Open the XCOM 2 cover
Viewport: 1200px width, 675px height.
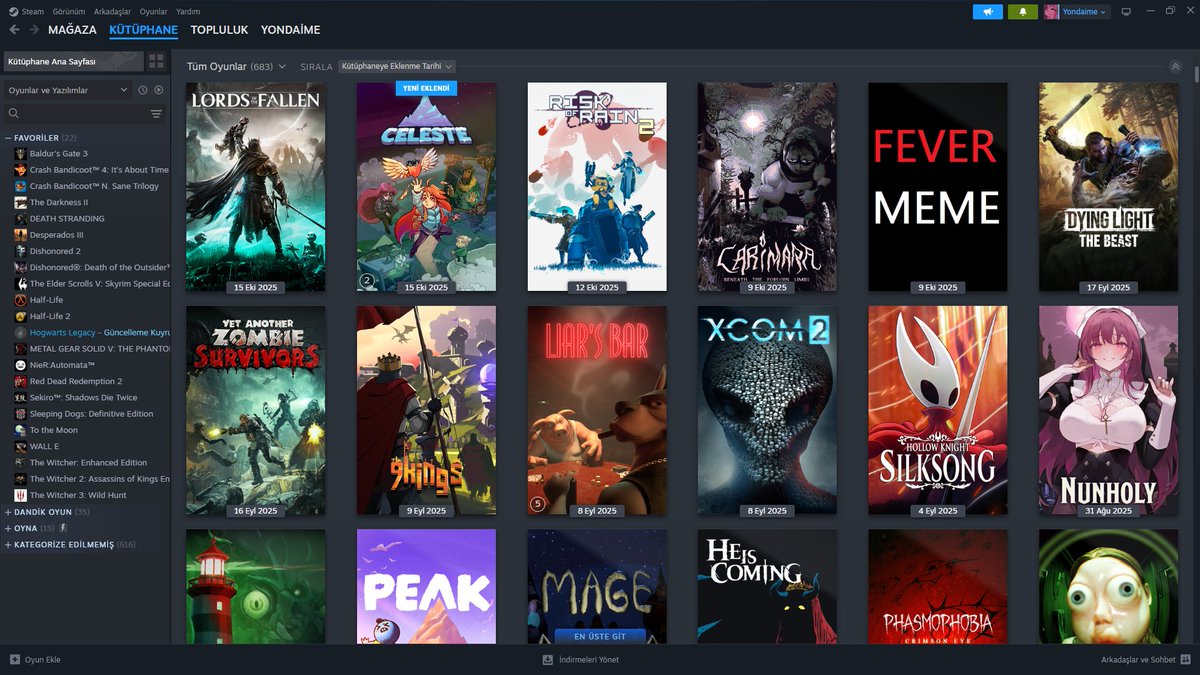tap(767, 411)
